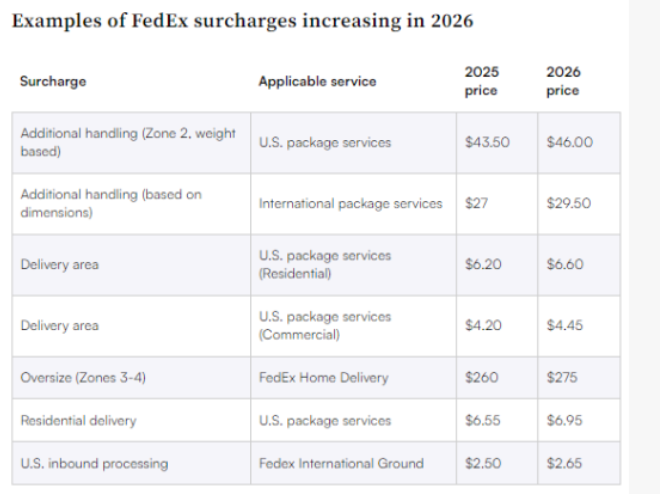Select the Residential delivery surcharge cell
Screen dimensions: 660x494
coord(78,421)
